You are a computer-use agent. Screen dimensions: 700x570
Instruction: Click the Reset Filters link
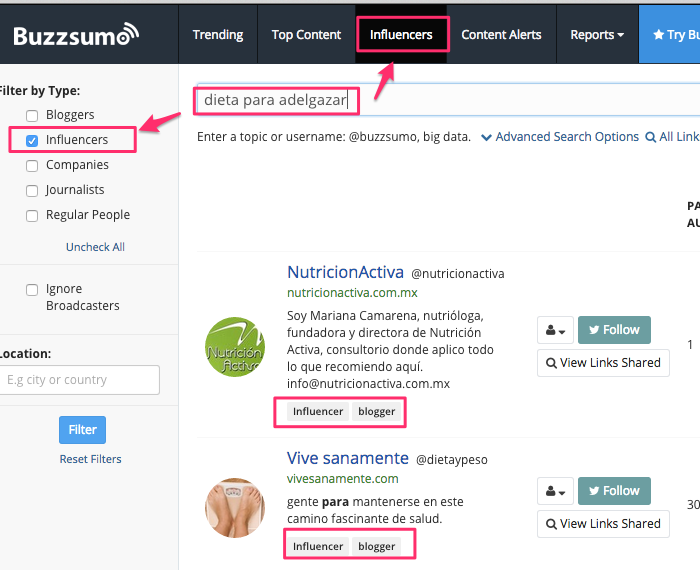click(90, 459)
